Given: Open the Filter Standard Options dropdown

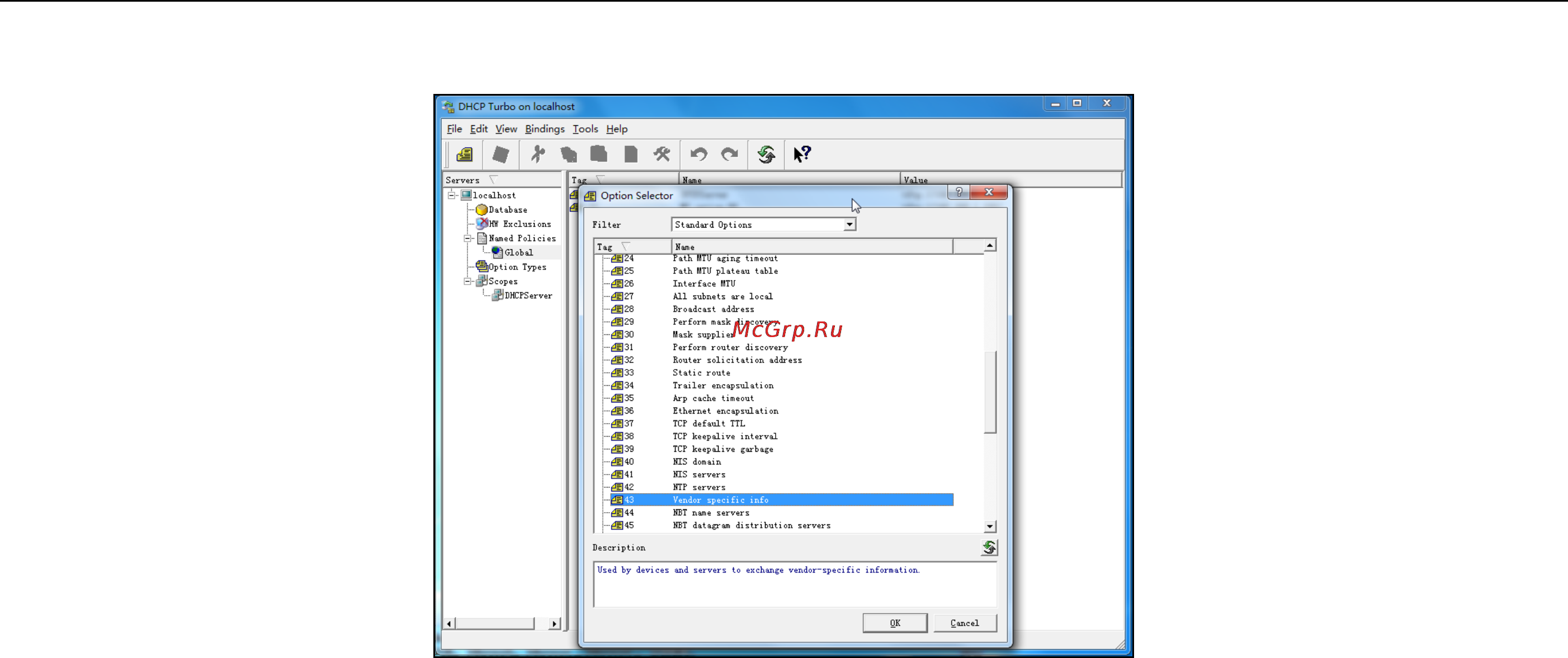Looking at the screenshot, I should [849, 225].
